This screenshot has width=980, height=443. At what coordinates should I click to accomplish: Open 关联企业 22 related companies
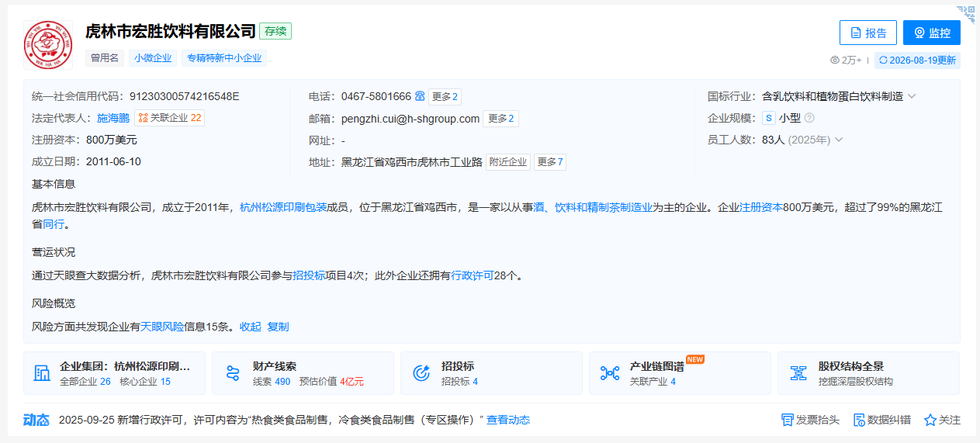tap(169, 118)
